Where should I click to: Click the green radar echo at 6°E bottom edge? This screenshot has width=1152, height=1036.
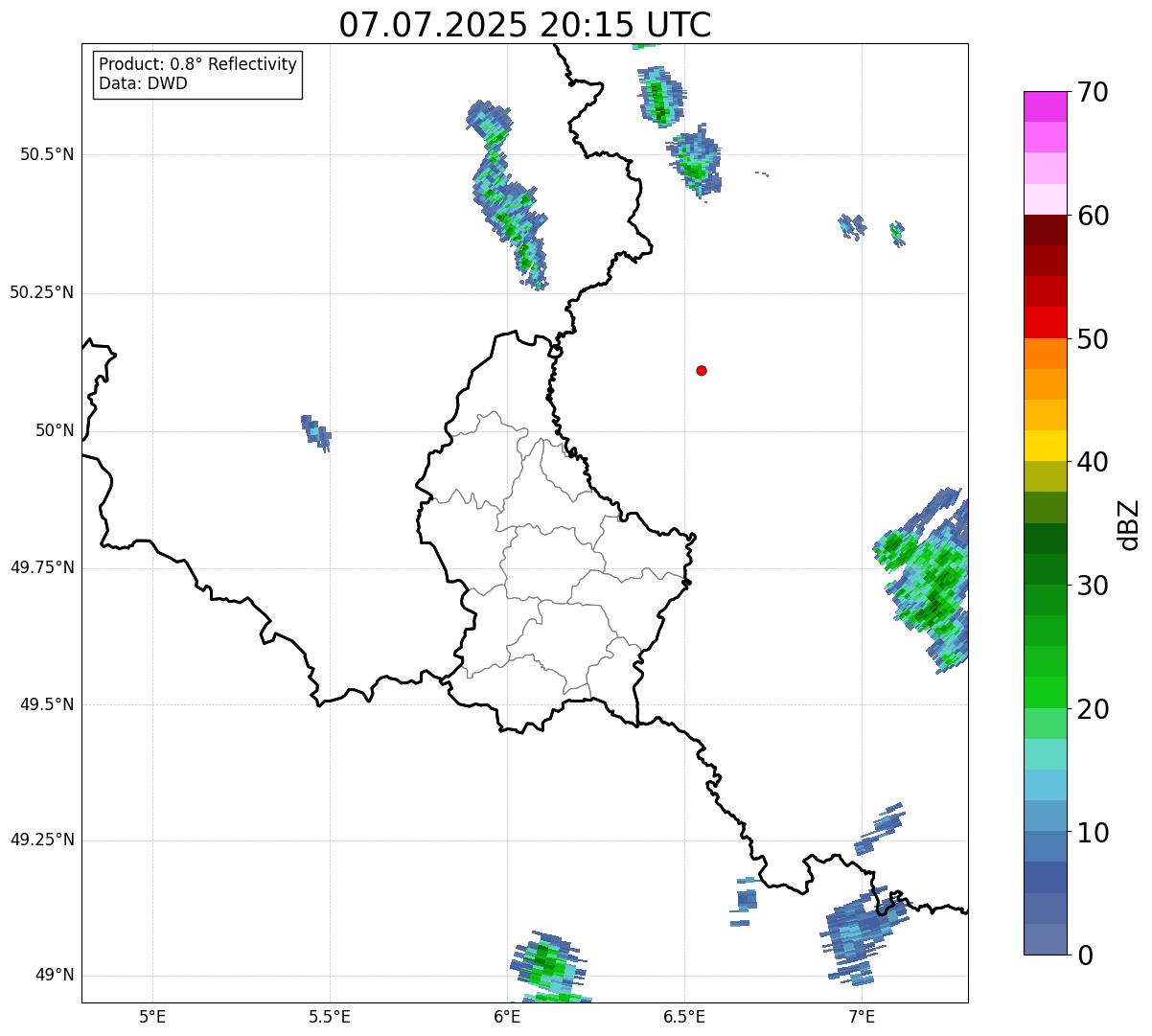[548, 967]
